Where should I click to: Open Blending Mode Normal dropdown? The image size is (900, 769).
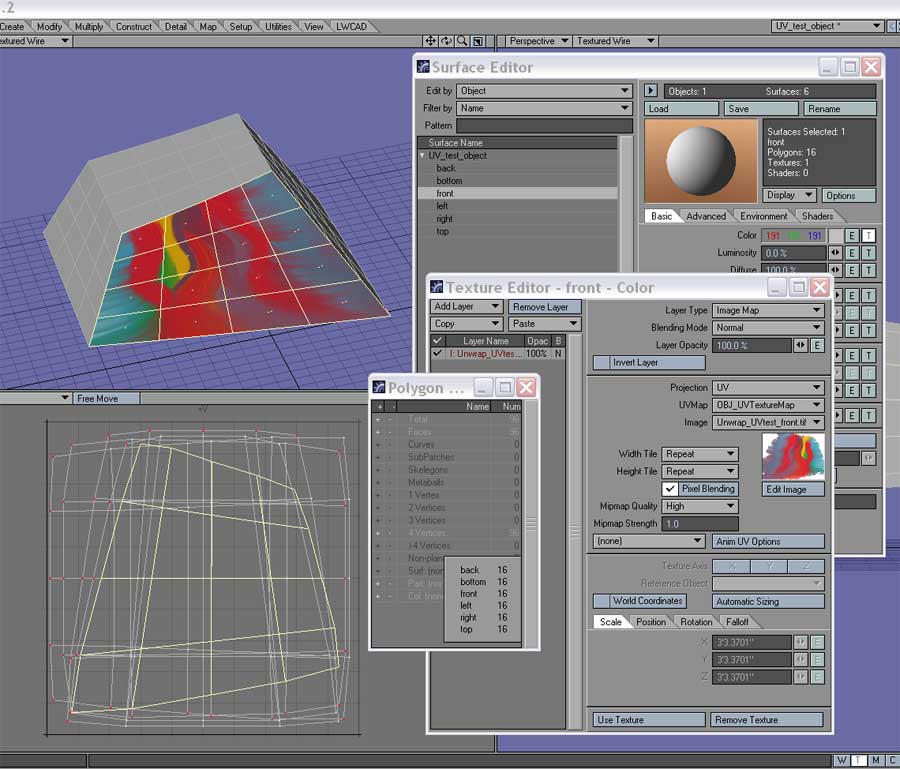point(768,328)
